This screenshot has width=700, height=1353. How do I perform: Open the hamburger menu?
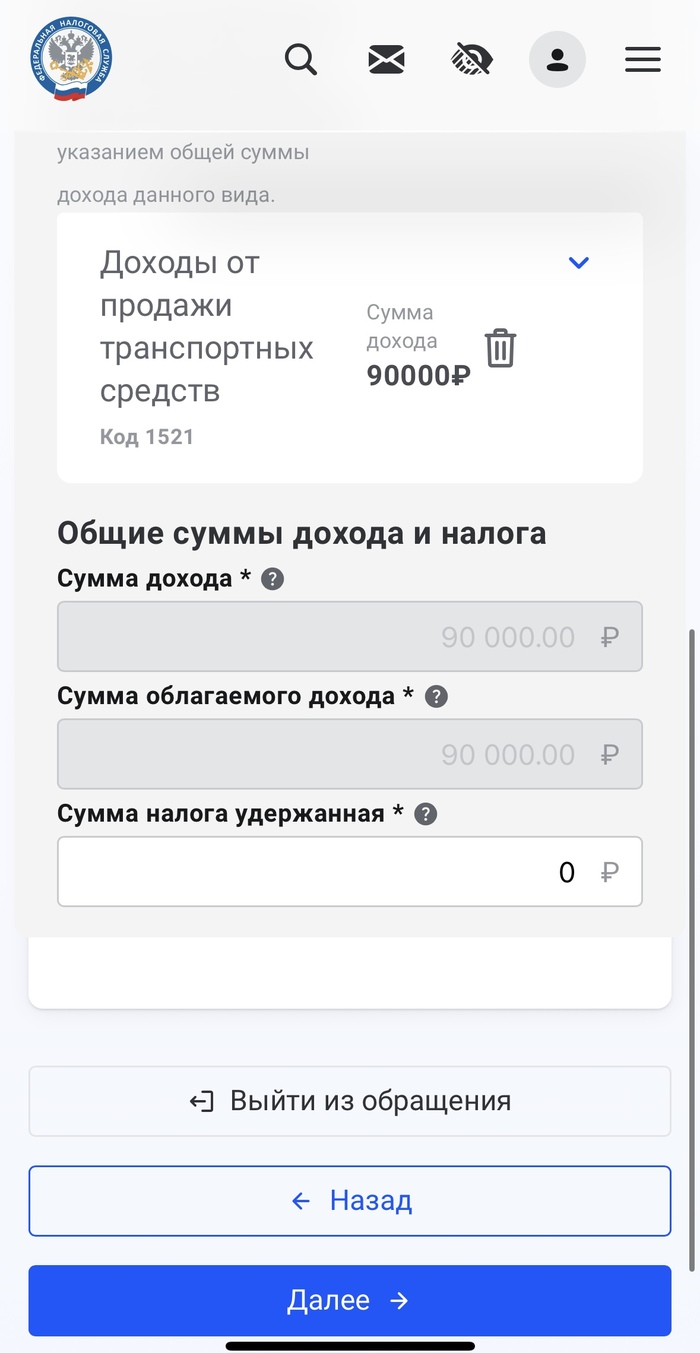coord(643,60)
